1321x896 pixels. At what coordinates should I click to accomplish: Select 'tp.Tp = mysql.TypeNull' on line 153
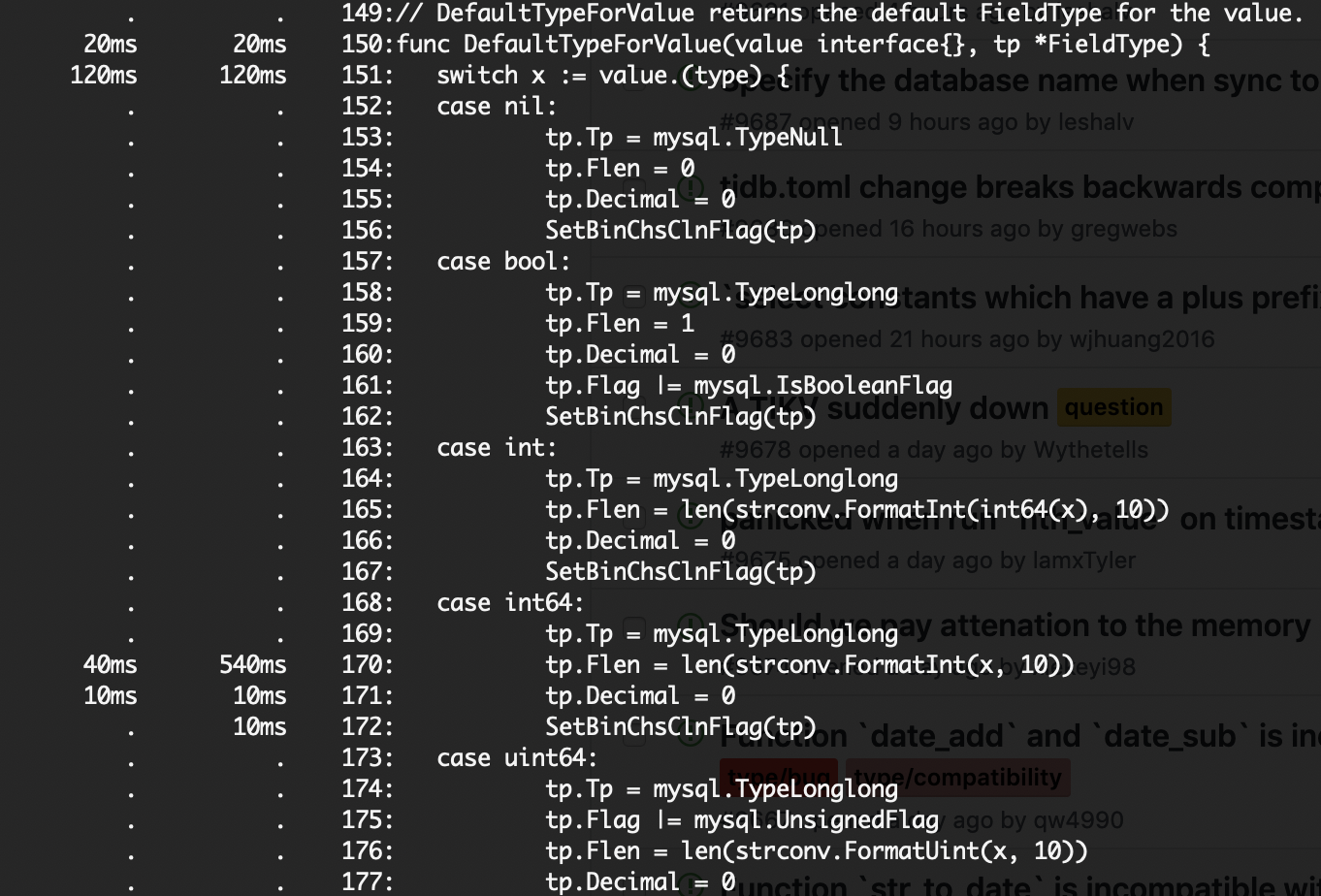pos(693,138)
